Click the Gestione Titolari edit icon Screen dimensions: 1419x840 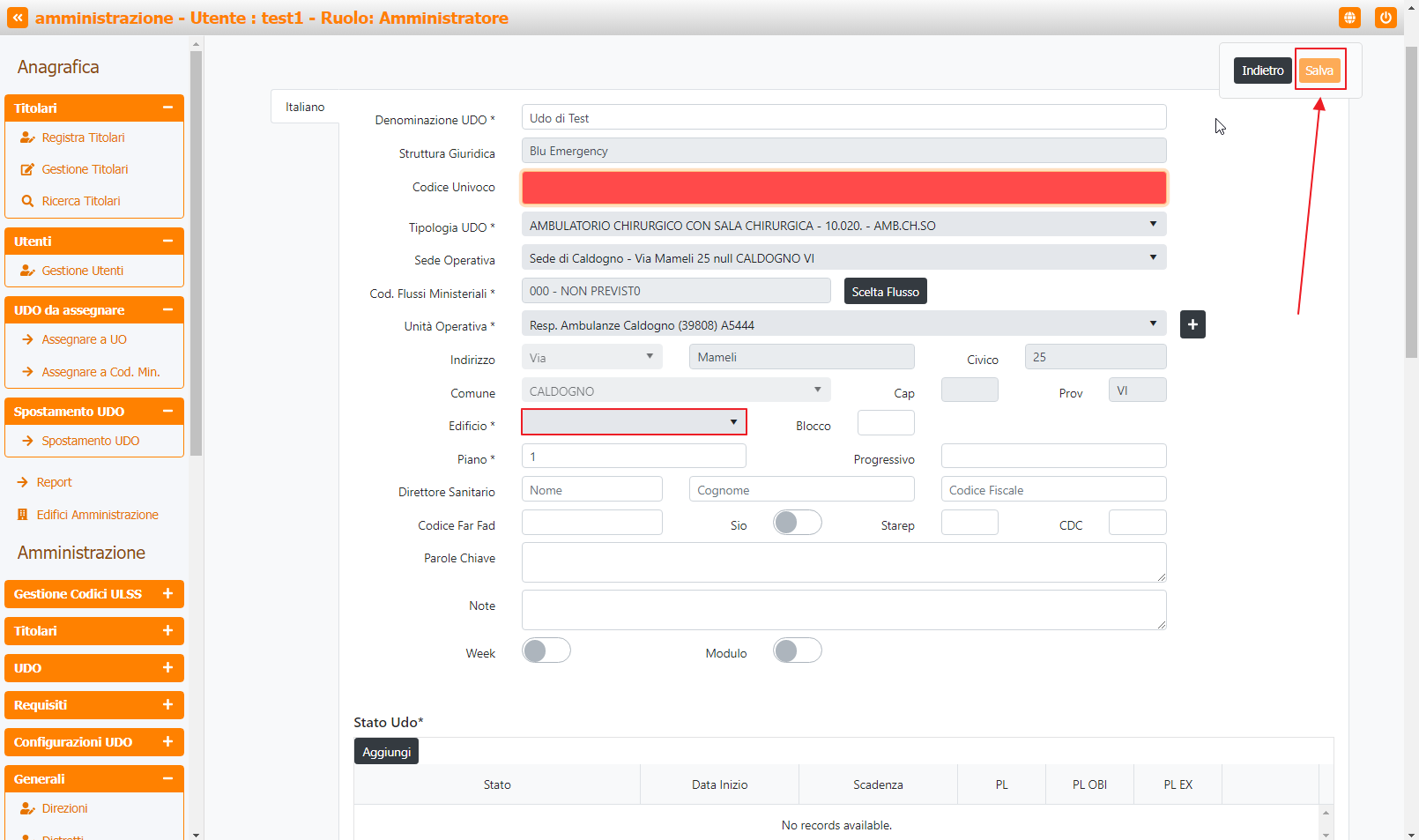(27, 169)
